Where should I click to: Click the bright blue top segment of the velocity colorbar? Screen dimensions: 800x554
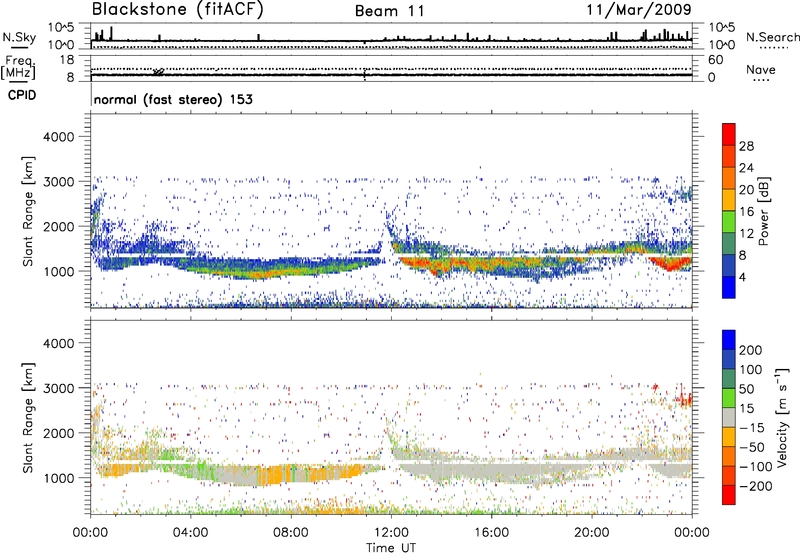(x=729, y=340)
